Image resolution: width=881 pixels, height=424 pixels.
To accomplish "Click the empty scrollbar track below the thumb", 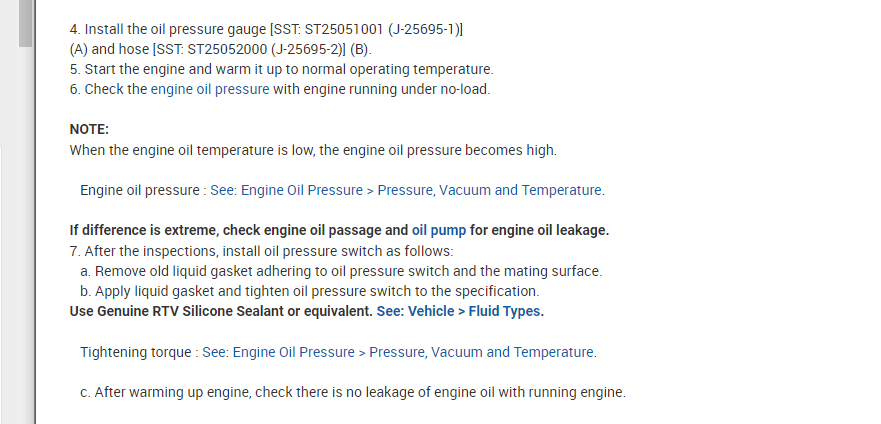I will click(25, 250).
